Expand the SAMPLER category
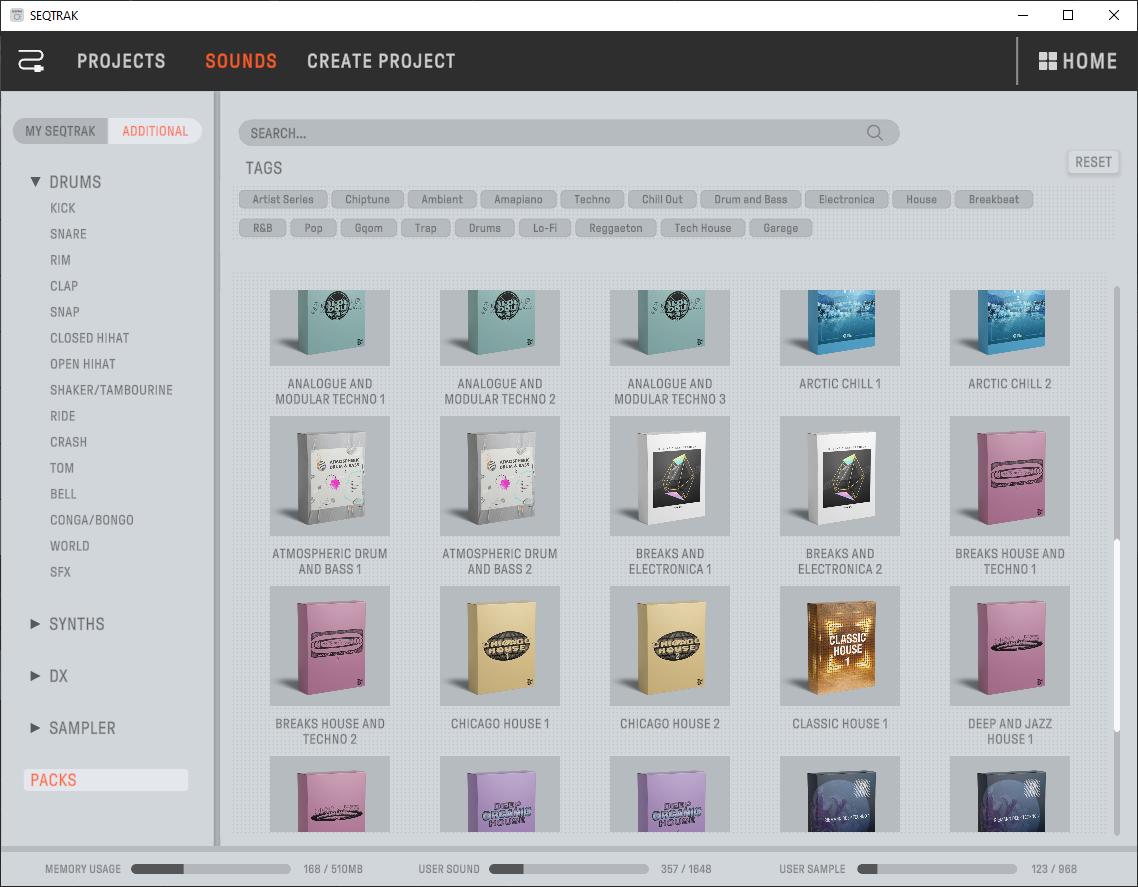This screenshot has width=1138, height=887. (35, 727)
